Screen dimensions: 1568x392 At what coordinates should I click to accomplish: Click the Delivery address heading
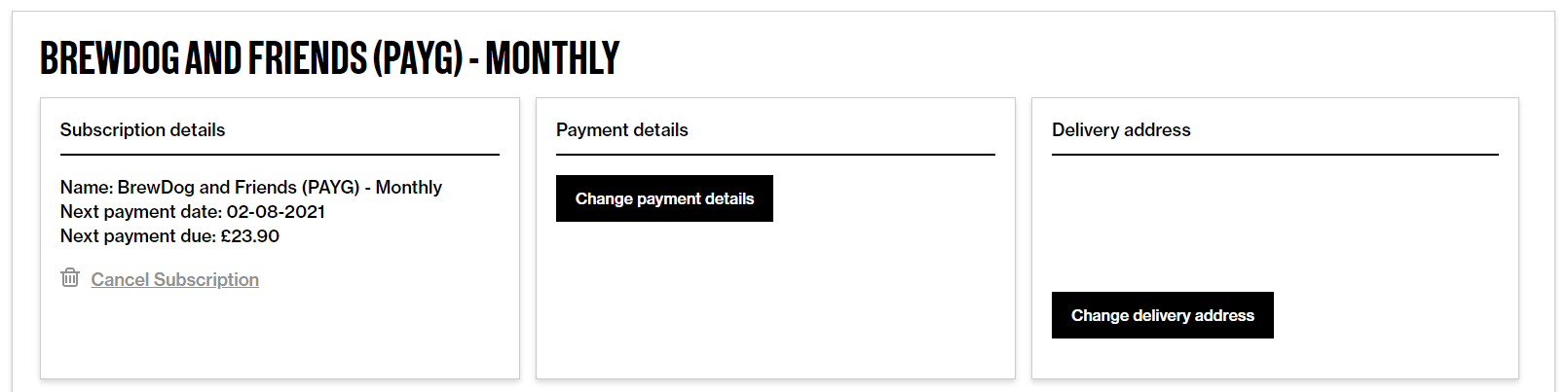(1121, 130)
